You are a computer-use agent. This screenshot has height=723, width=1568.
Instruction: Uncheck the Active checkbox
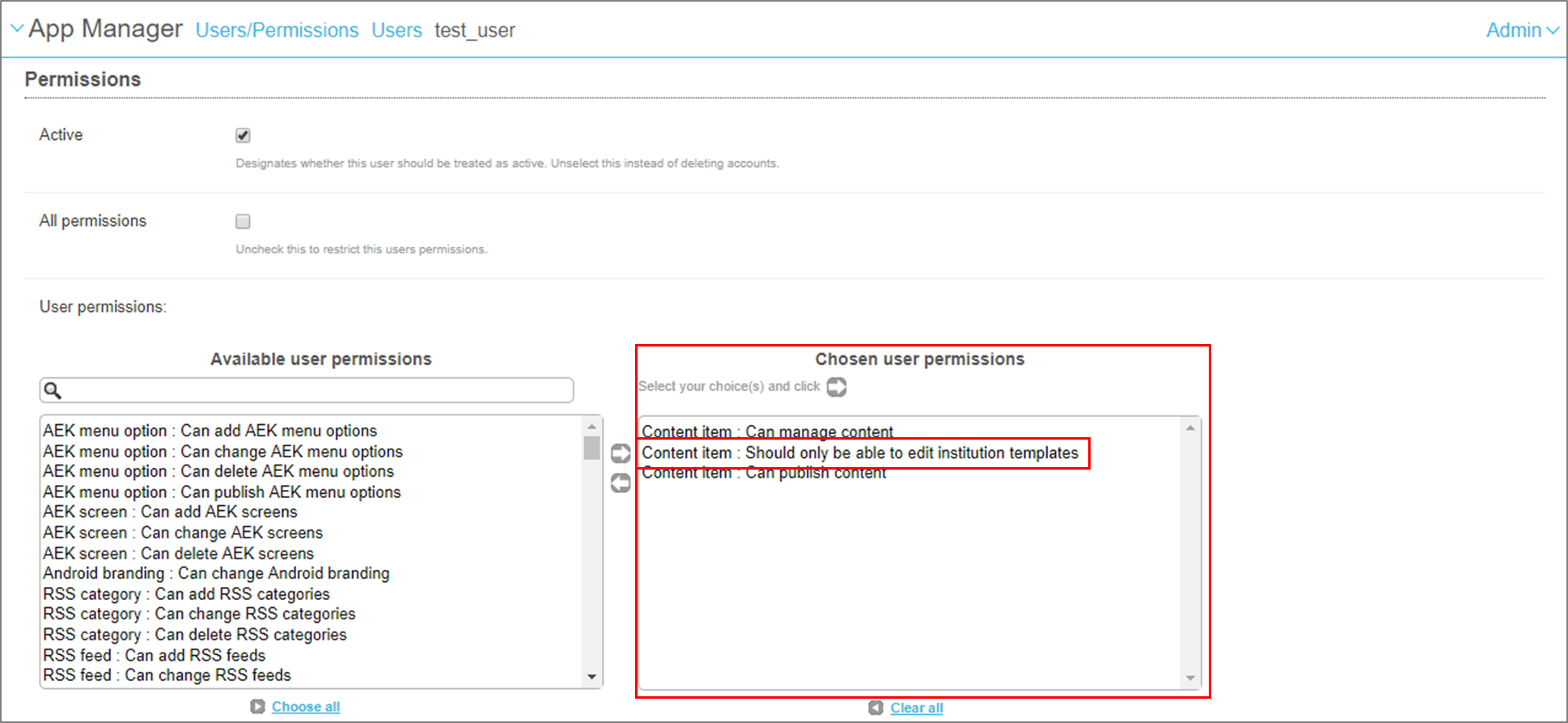pos(243,135)
